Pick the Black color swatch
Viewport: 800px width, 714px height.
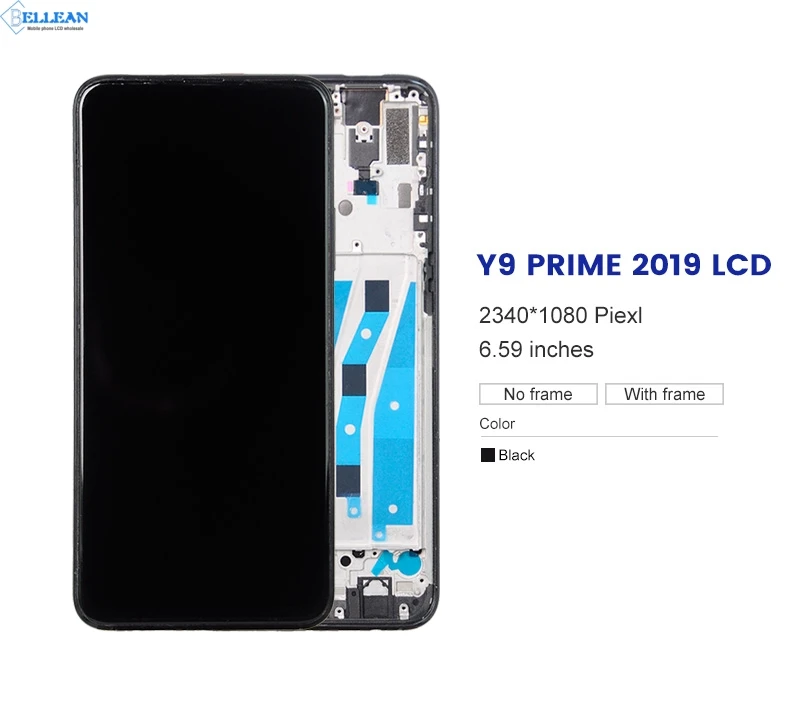488,455
